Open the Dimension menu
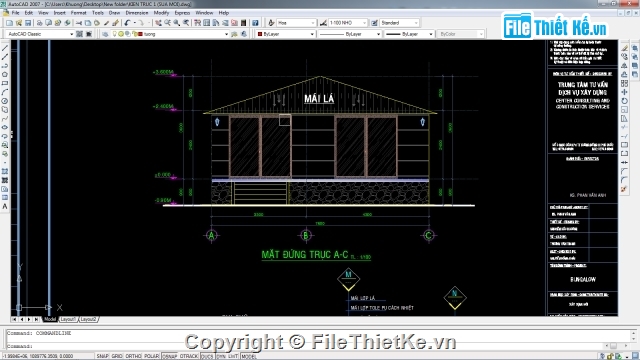 [x=137, y=13]
